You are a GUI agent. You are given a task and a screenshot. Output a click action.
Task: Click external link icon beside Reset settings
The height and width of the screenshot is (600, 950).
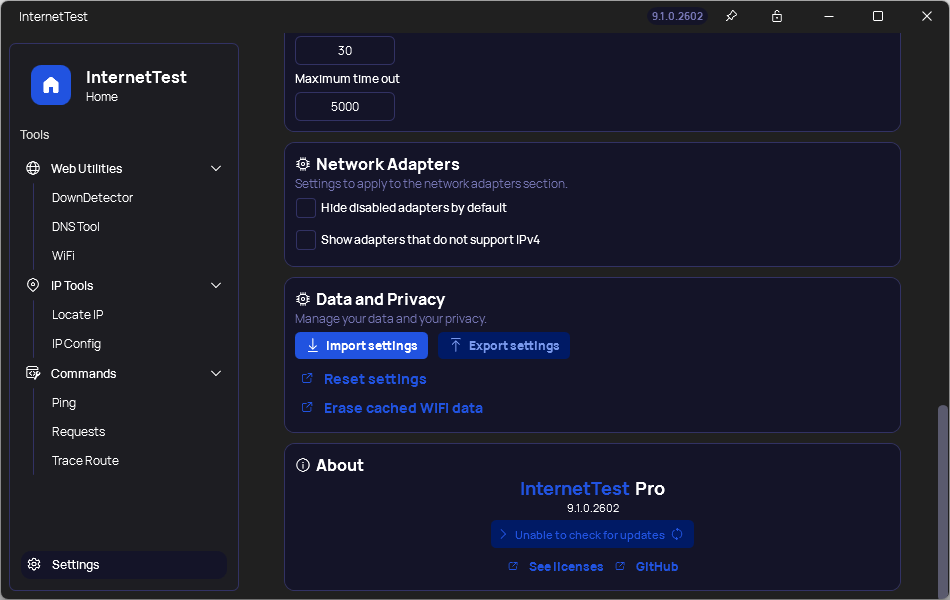tap(307, 378)
